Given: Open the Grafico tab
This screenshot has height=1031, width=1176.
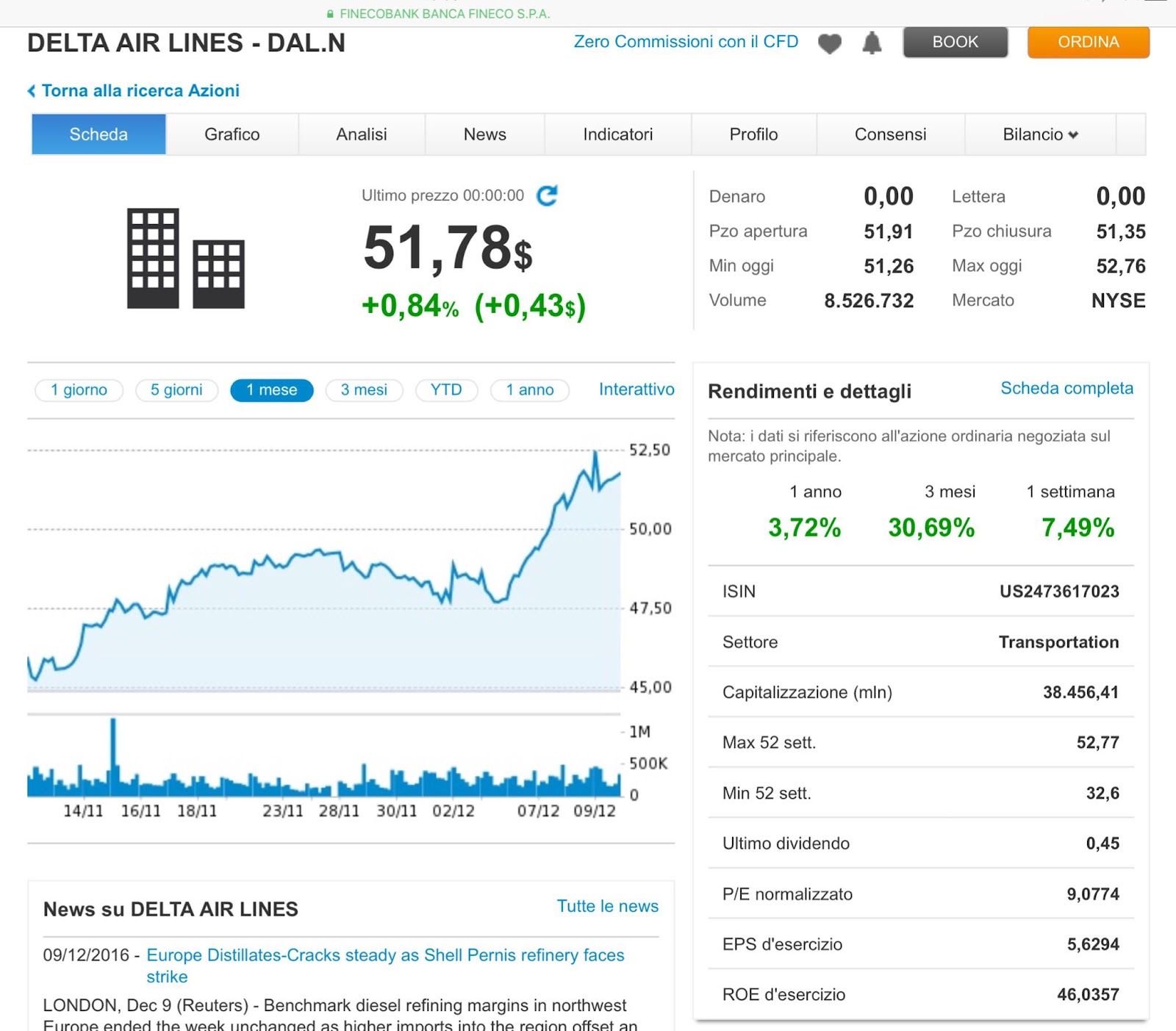Looking at the screenshot, I should [232, 134].
